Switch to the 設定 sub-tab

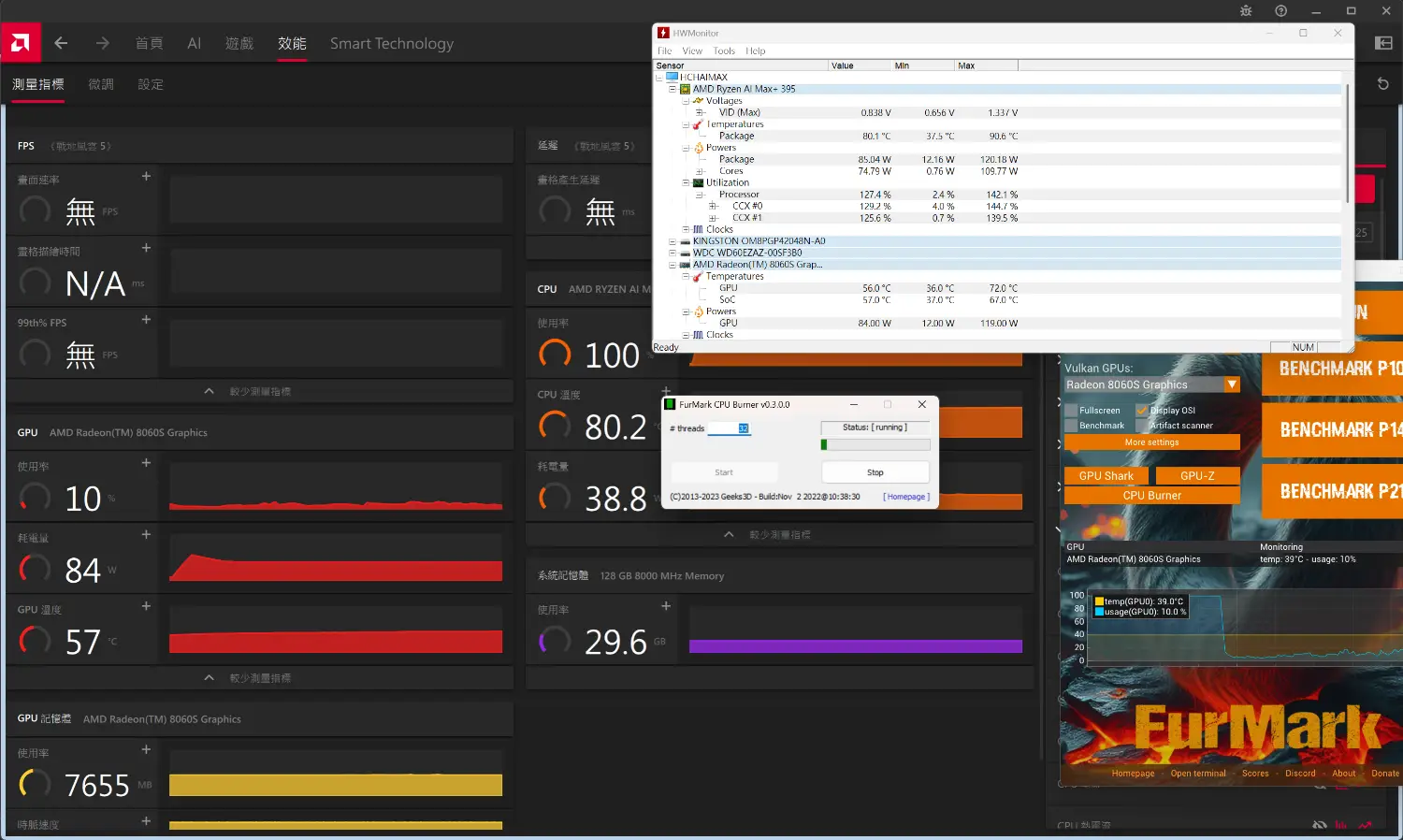(x=151, y=84)
